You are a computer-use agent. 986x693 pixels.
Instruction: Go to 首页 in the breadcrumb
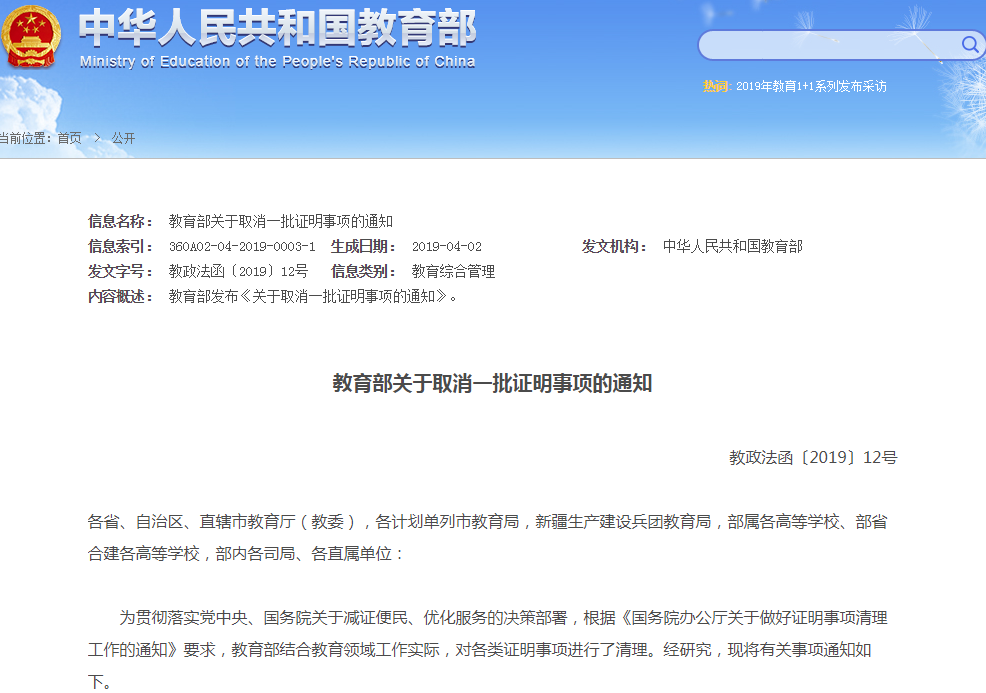pos(69,138)
